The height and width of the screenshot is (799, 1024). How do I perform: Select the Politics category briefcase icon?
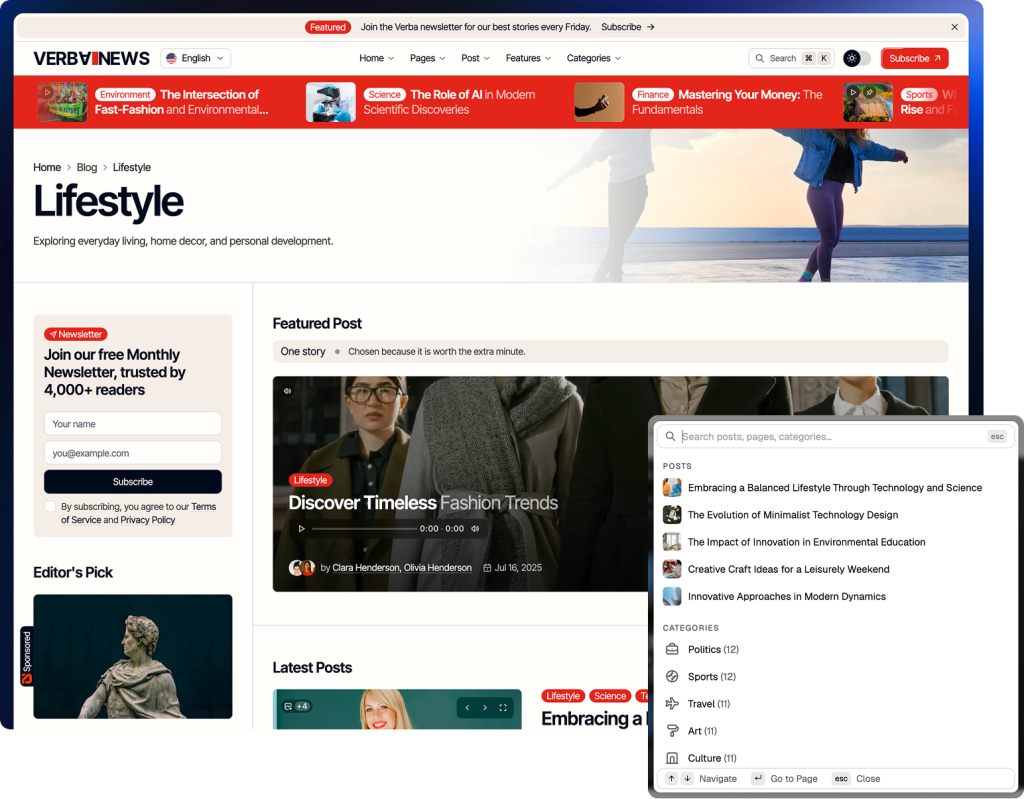(x=672, y=649)
